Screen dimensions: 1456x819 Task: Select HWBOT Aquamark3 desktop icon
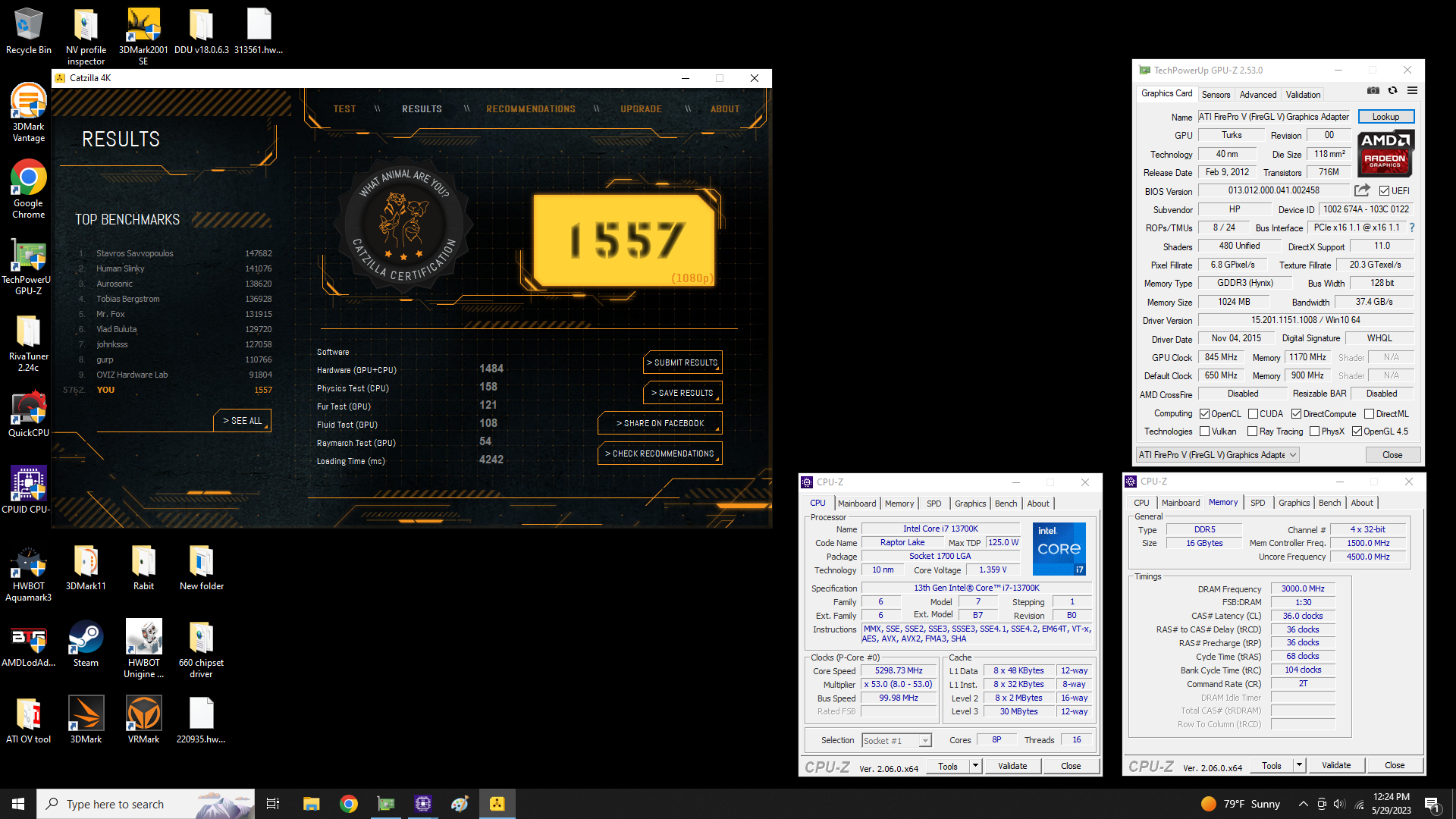click(28, 573)
